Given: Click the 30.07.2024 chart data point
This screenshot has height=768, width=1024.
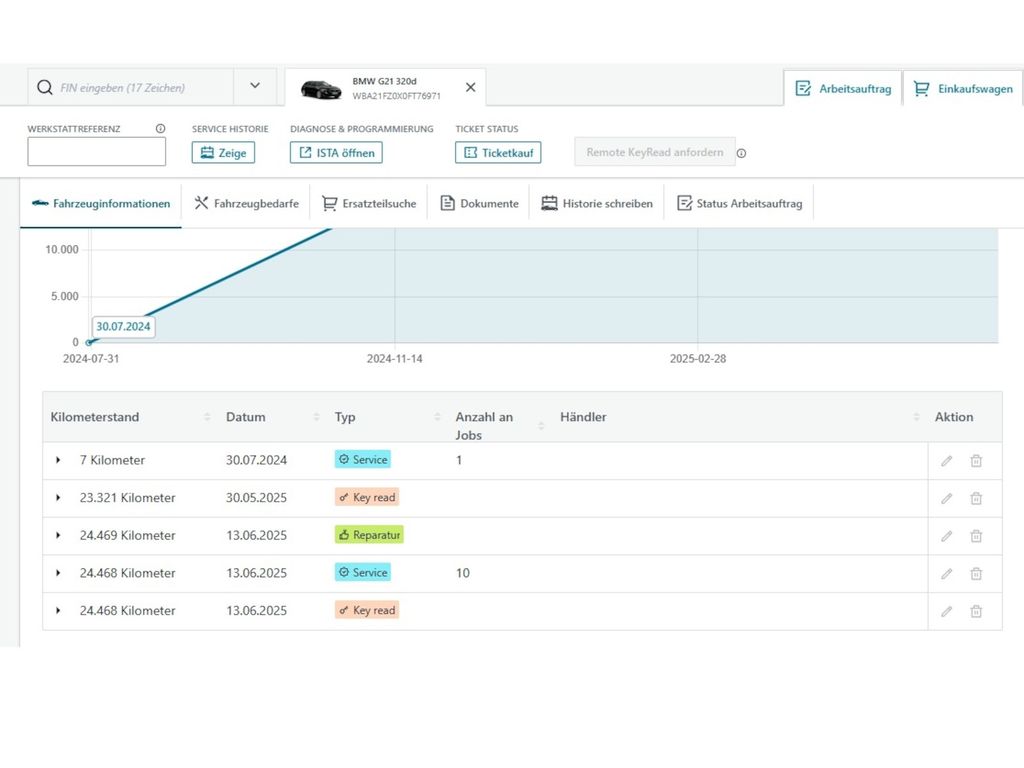Looking at the screenshot, I should (89, 342).
